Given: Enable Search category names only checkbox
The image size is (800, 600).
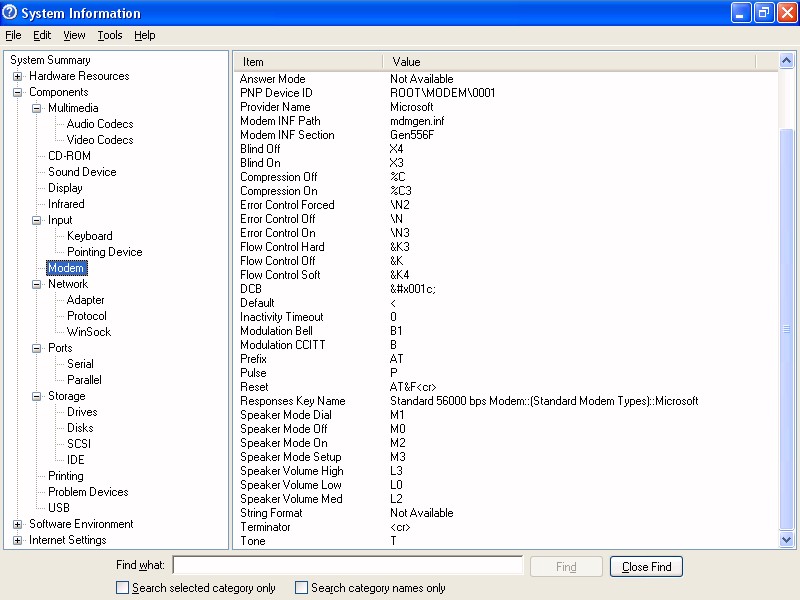Looking at the screenshot, I should pyautogui.click(x=301, y=588).
